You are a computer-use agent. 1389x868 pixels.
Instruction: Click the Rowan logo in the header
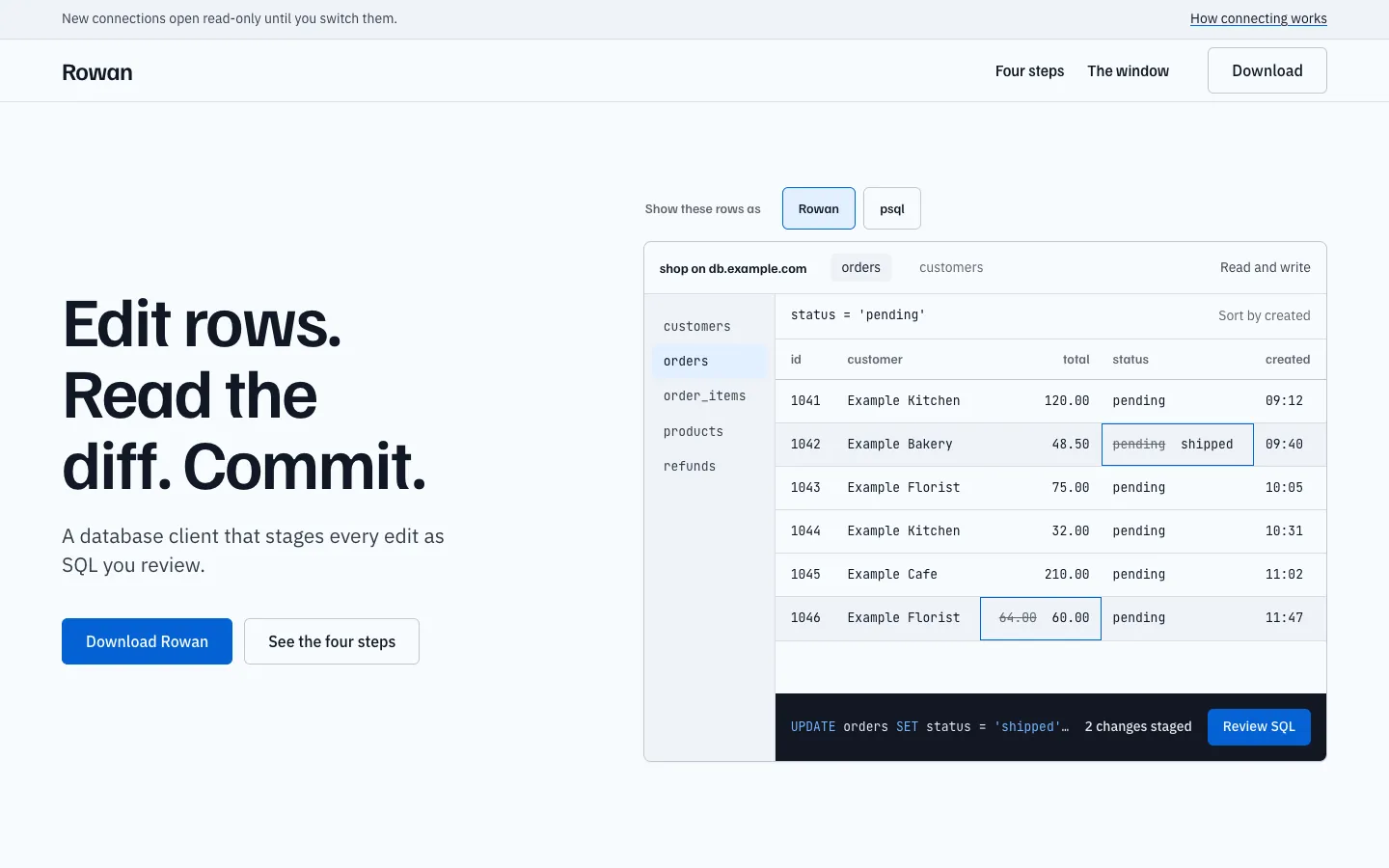(97, 72)
